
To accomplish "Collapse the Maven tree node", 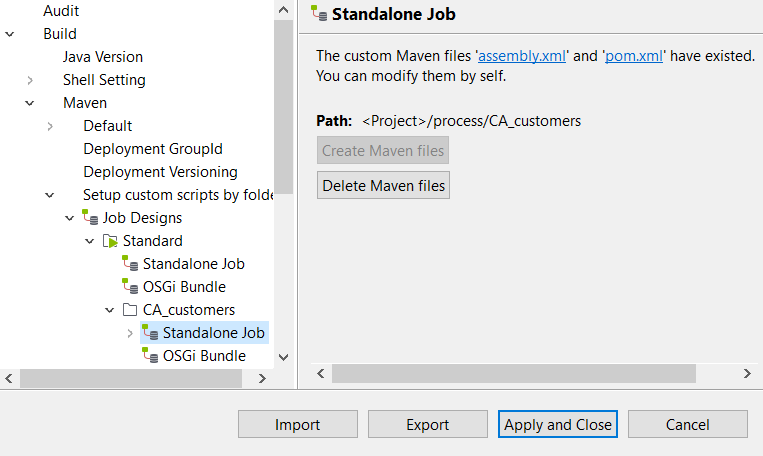I will tap(30, 103).
